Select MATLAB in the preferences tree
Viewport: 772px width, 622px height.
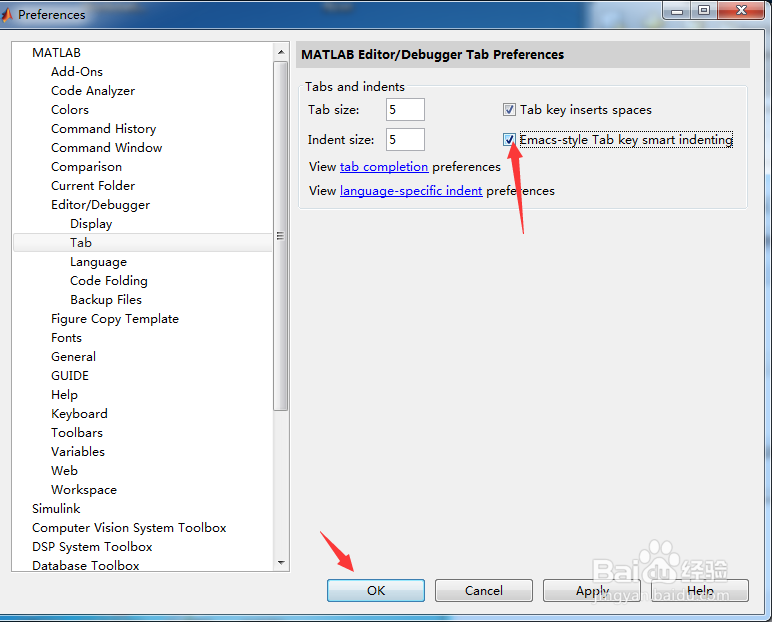56,53
